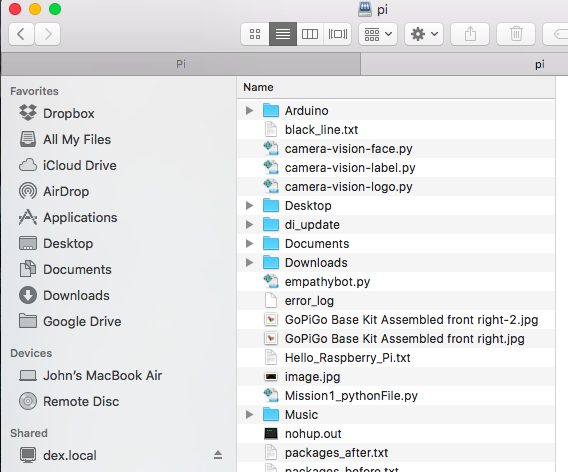
Task: Expand the Desktop folder disclosure triangle
Action: point(249,206)
